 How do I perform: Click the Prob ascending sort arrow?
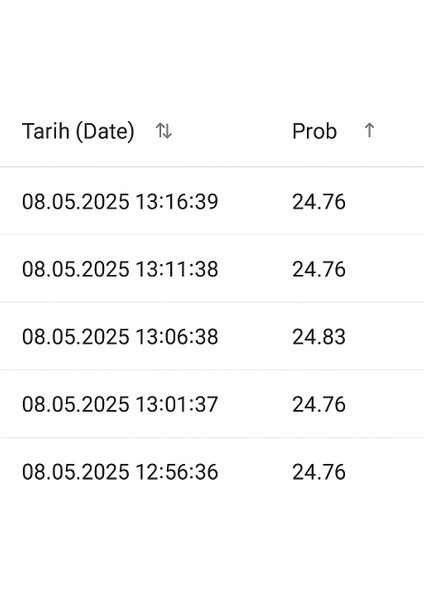[369, 130]
